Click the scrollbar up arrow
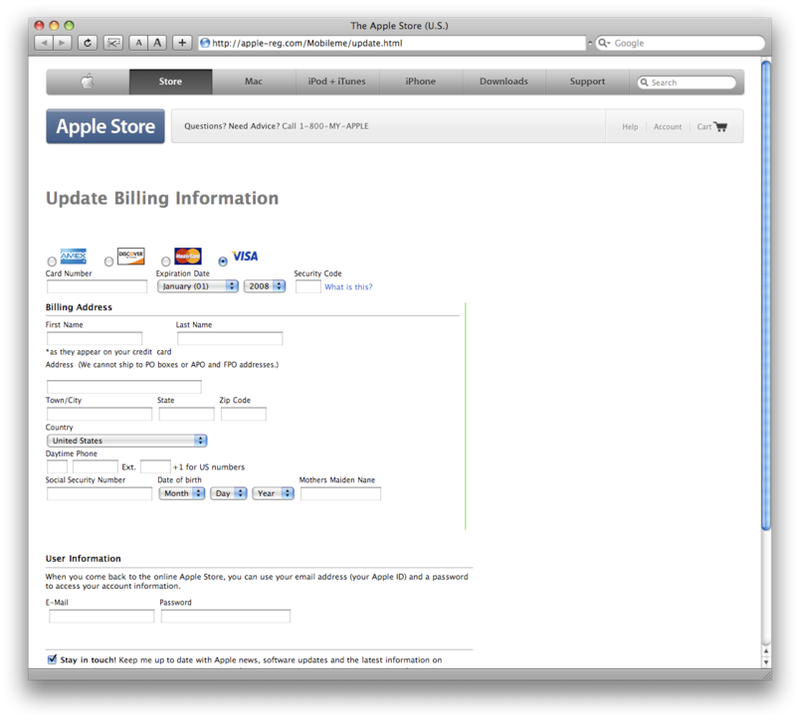The height and width of the screenshot is (719, 800). click(x=765, y=651)
